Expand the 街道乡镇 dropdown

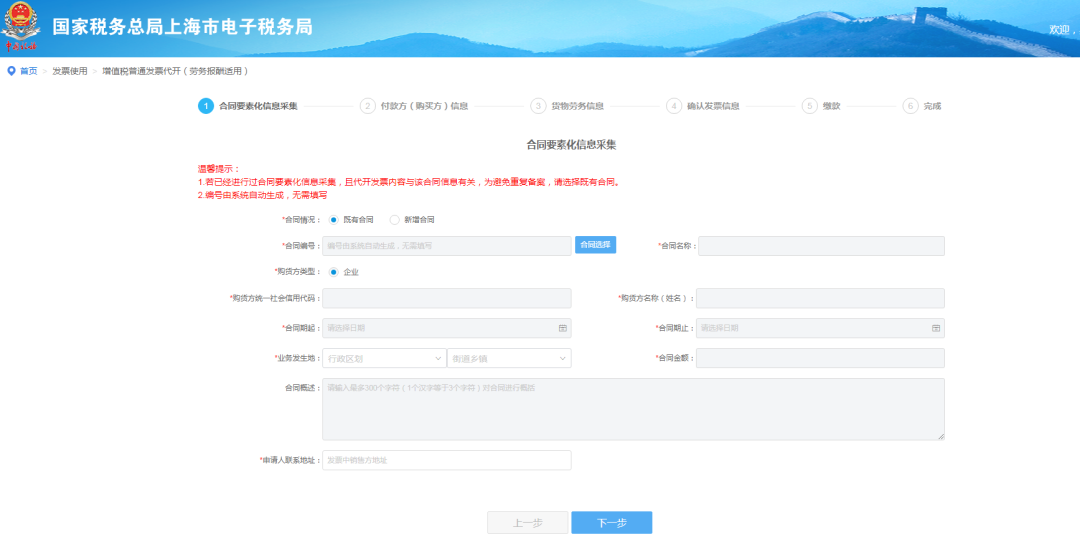508,358
